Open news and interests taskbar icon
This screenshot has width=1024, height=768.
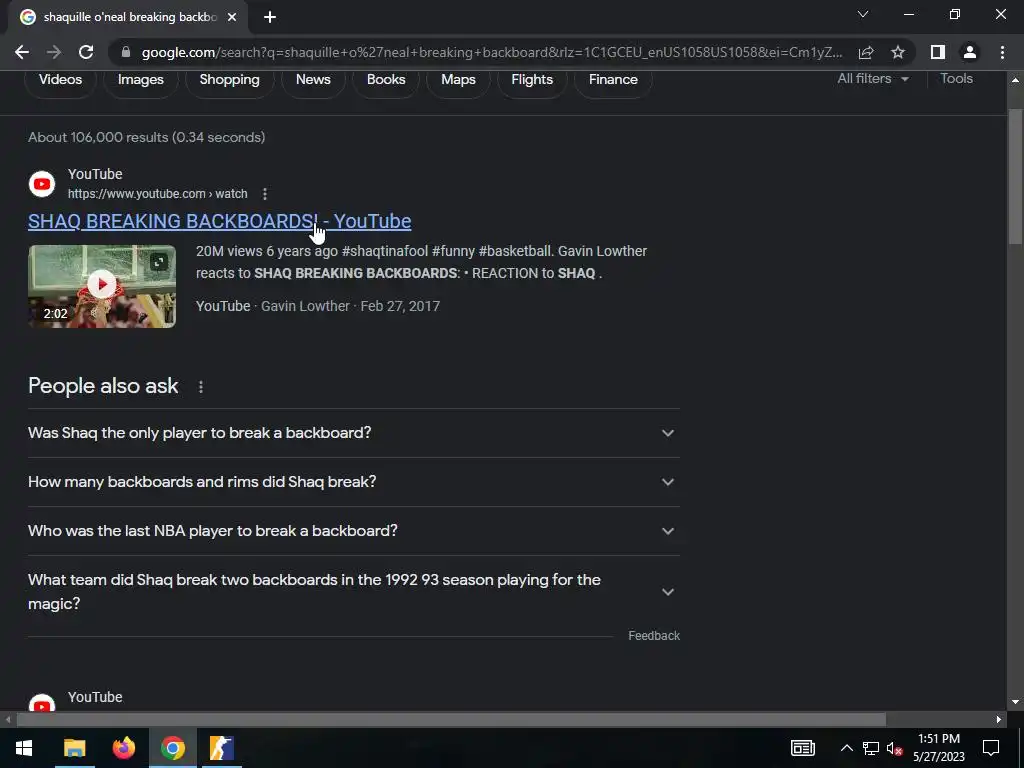[x=803, y=748]
